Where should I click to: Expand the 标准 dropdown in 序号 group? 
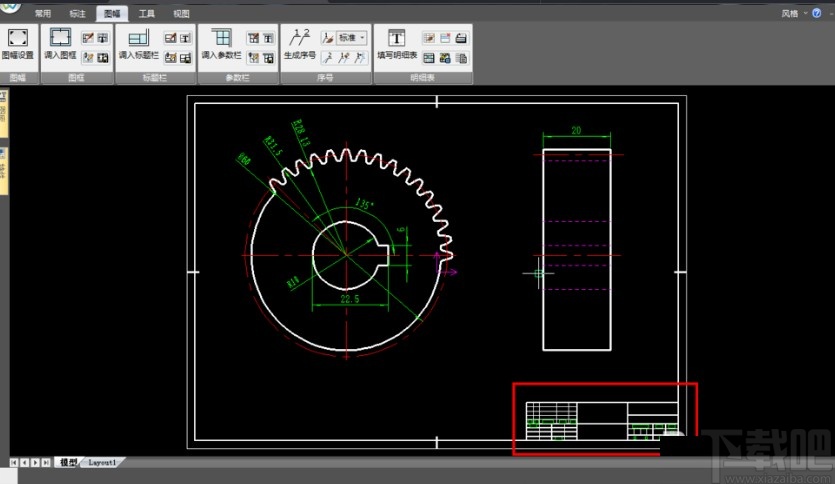tap(352, 37)
